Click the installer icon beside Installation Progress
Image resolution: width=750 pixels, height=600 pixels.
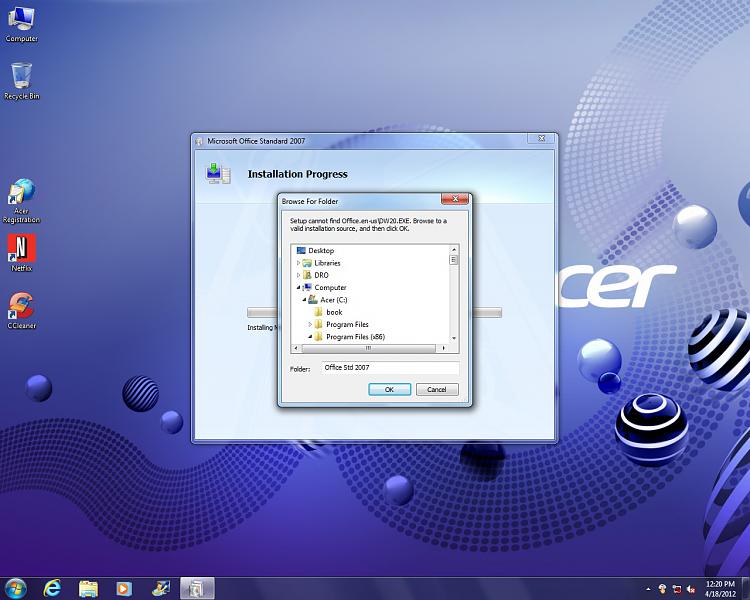click(x=218, y=173)
